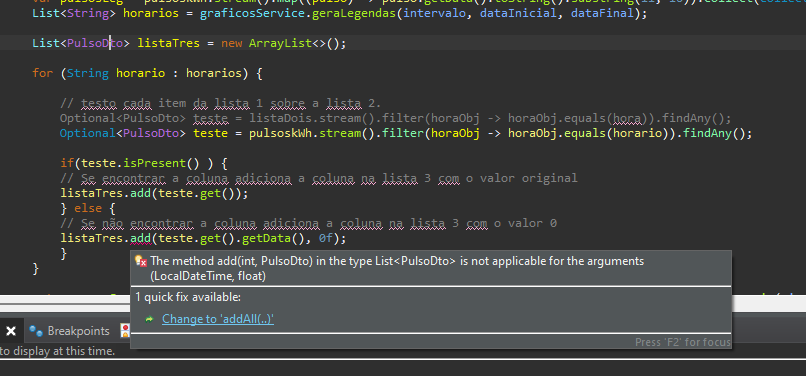Viewport: 806px width, 376px height.
Task: Click the 'Press F2 for focus' hint
Action: coord(683,342)
